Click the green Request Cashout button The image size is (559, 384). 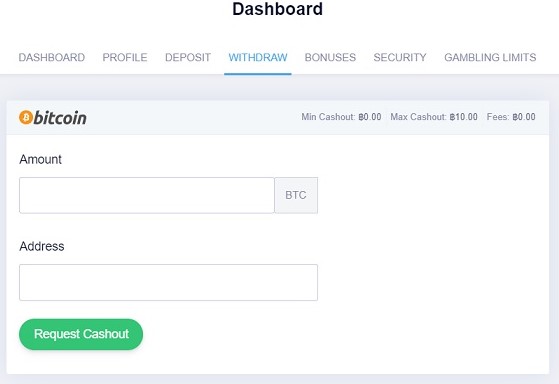(x=81, y=334)
